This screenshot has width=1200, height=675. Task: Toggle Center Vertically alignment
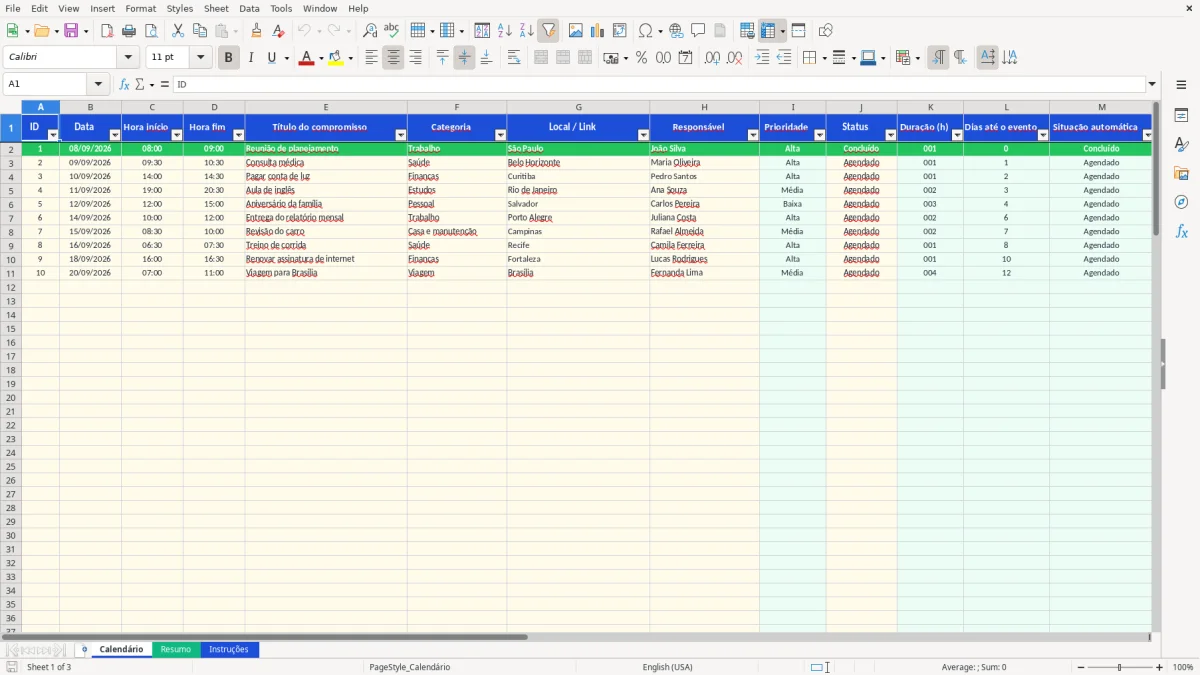[x=464, y=58]
